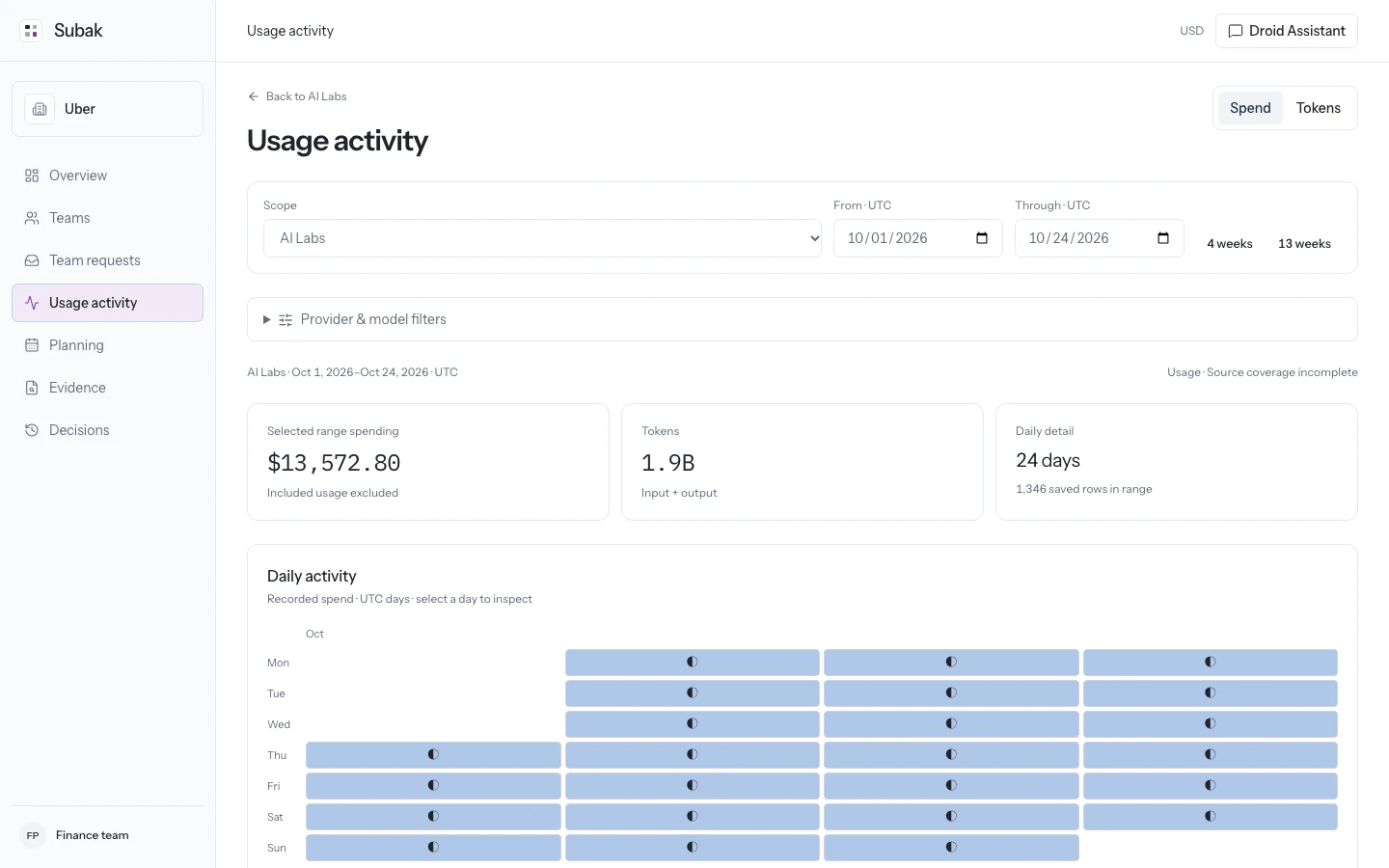The height and width of the screenshot is (868, 1389).
Task: Click the From date input 10/01/2026
Action: coord(918,238)
